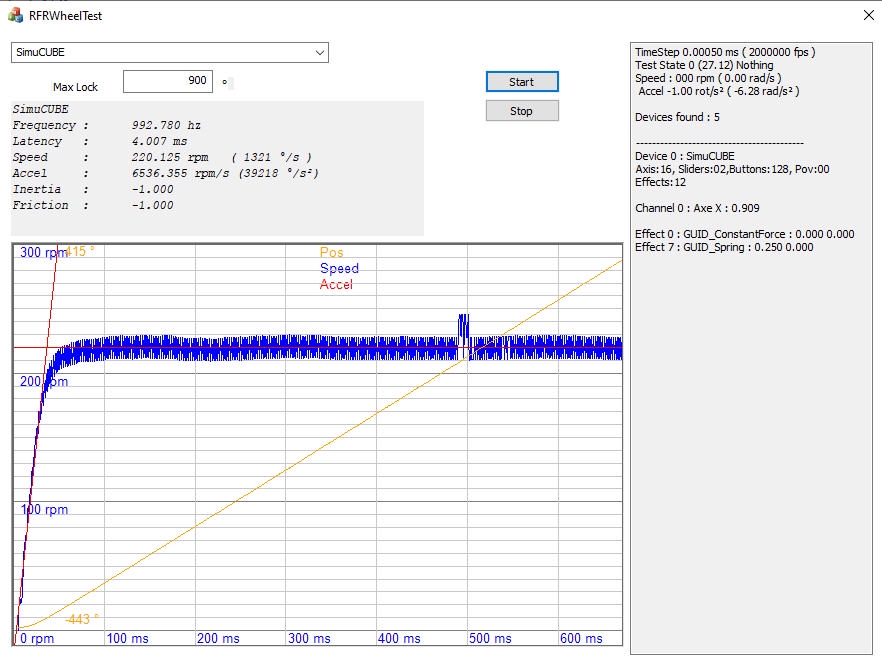This screenshot has width=882, height=664.
Task: Stop the wheel test
Action: [x=522, y=111]
